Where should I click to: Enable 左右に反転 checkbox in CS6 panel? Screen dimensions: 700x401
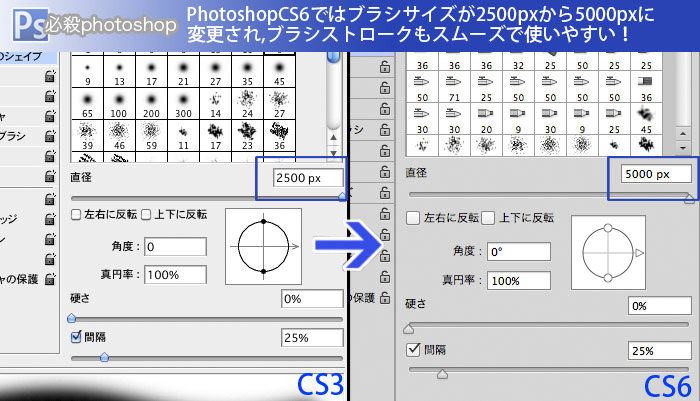413,218
